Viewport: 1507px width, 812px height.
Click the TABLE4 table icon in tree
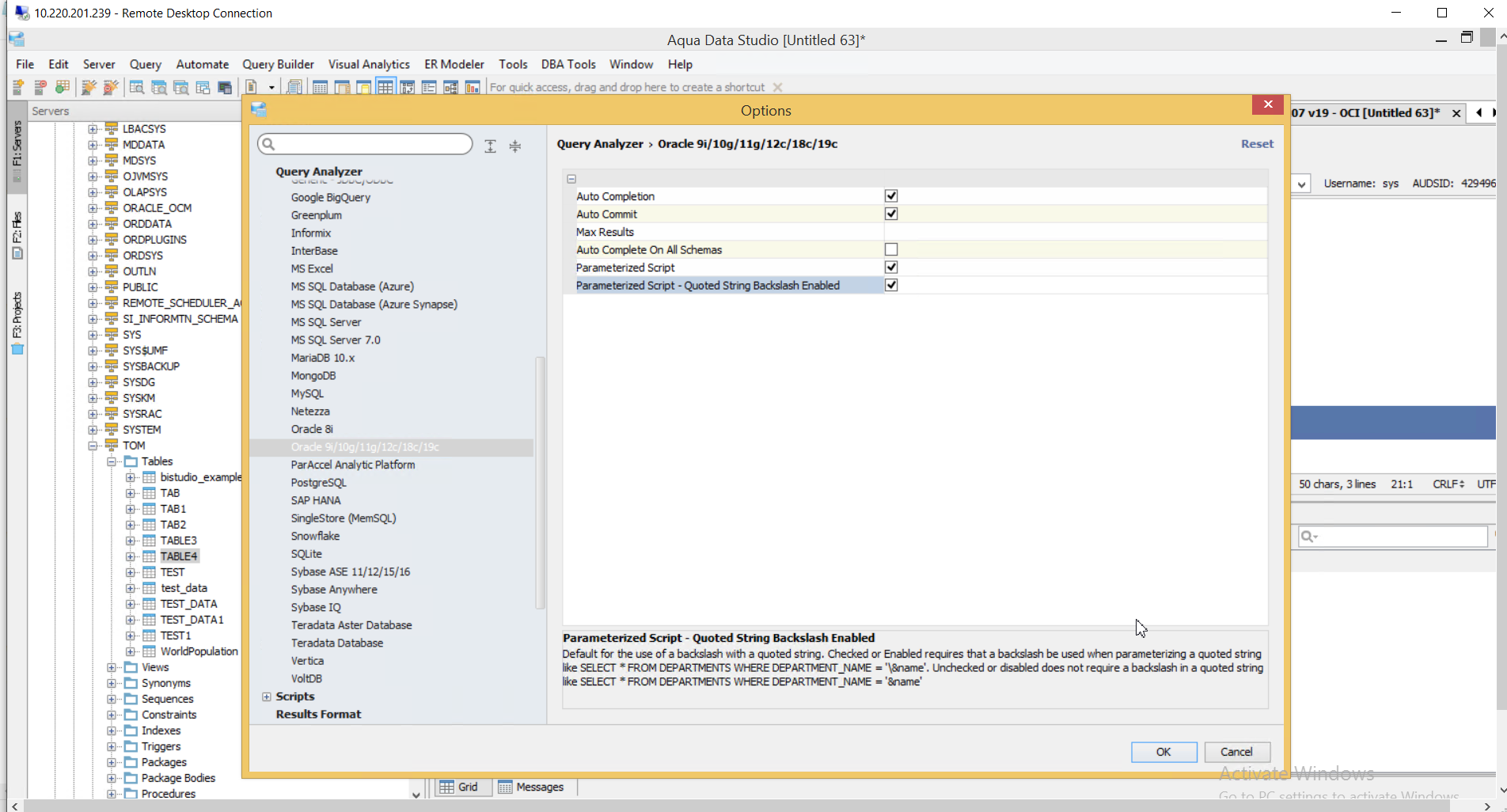tap(149, 556)
